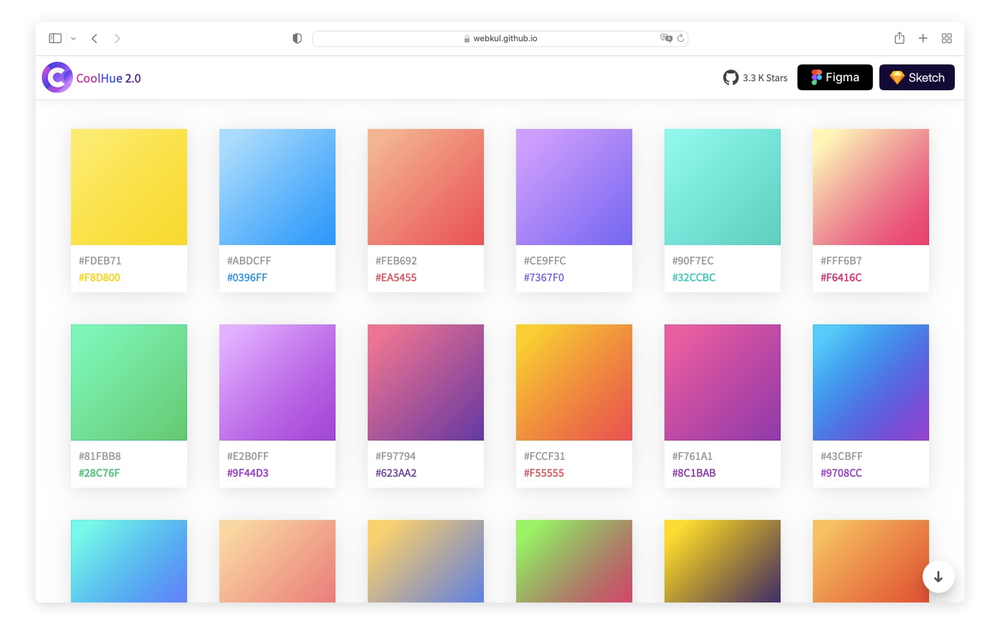The image size is (1000, 625).
Task: Click the back navigation arrow
Action: [94, 38]
